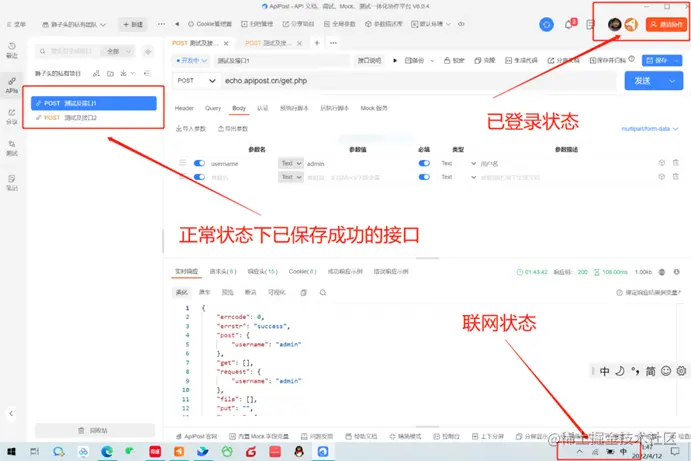Click the eye icon beside environment selector
Viewport: 691px width, 461px height.
[461, 24]
